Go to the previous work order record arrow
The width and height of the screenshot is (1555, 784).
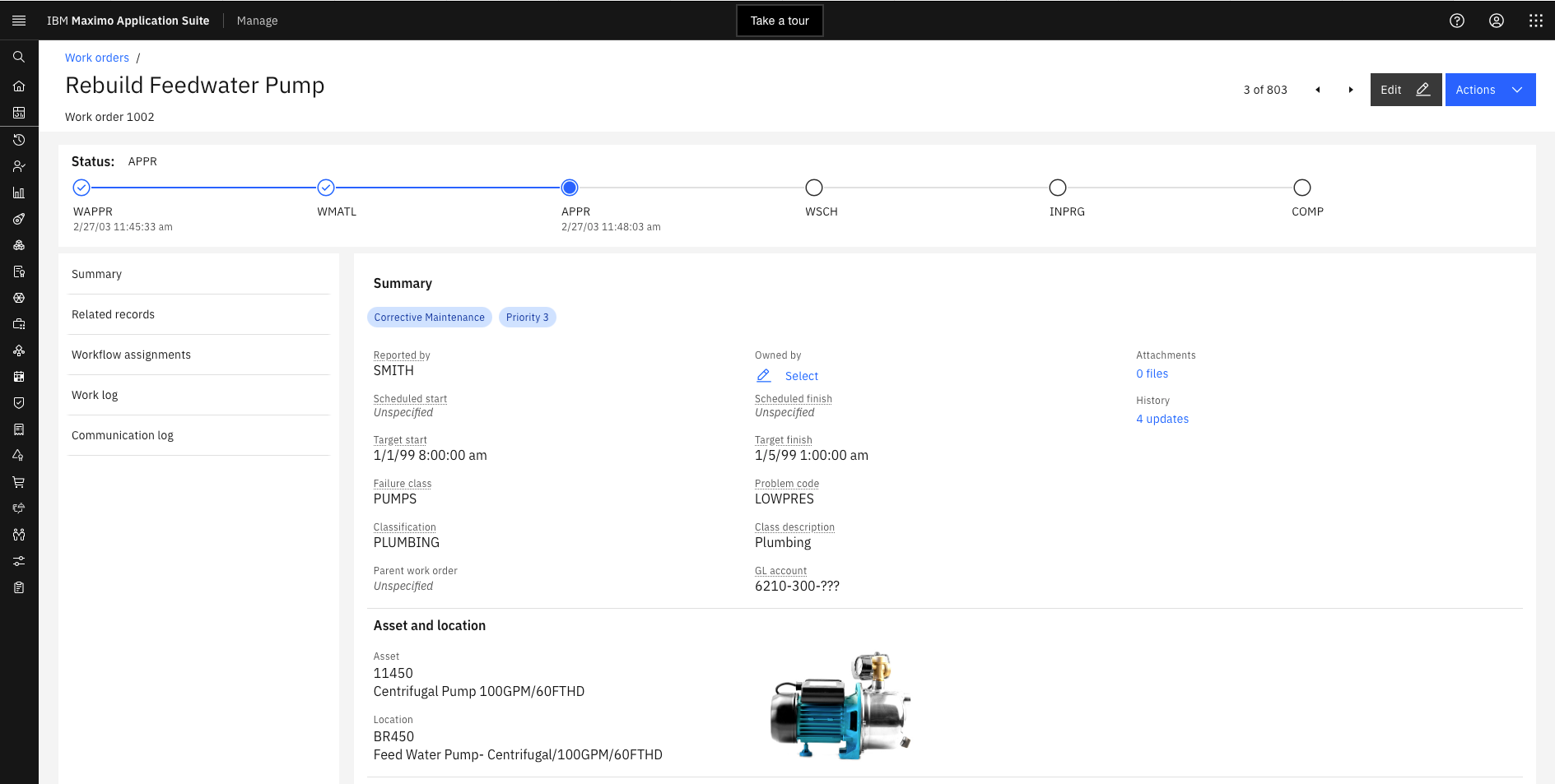1318,90
